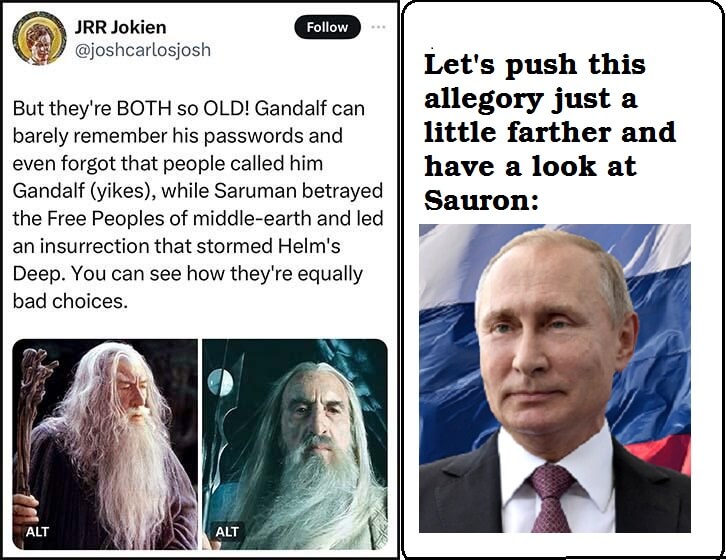Screen dimensions: 726x560
Task: Click the JRR Jokien display name
Action: click(120, 27)
